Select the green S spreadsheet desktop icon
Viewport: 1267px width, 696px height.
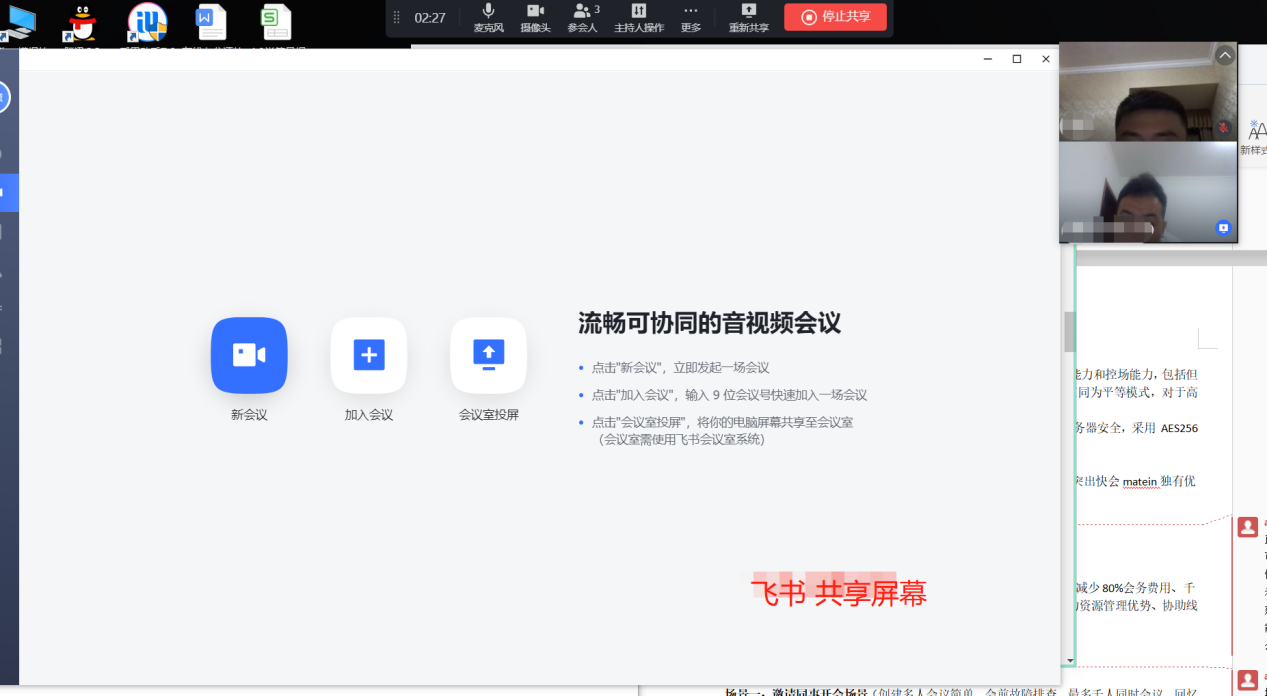[x=274, y=23]
